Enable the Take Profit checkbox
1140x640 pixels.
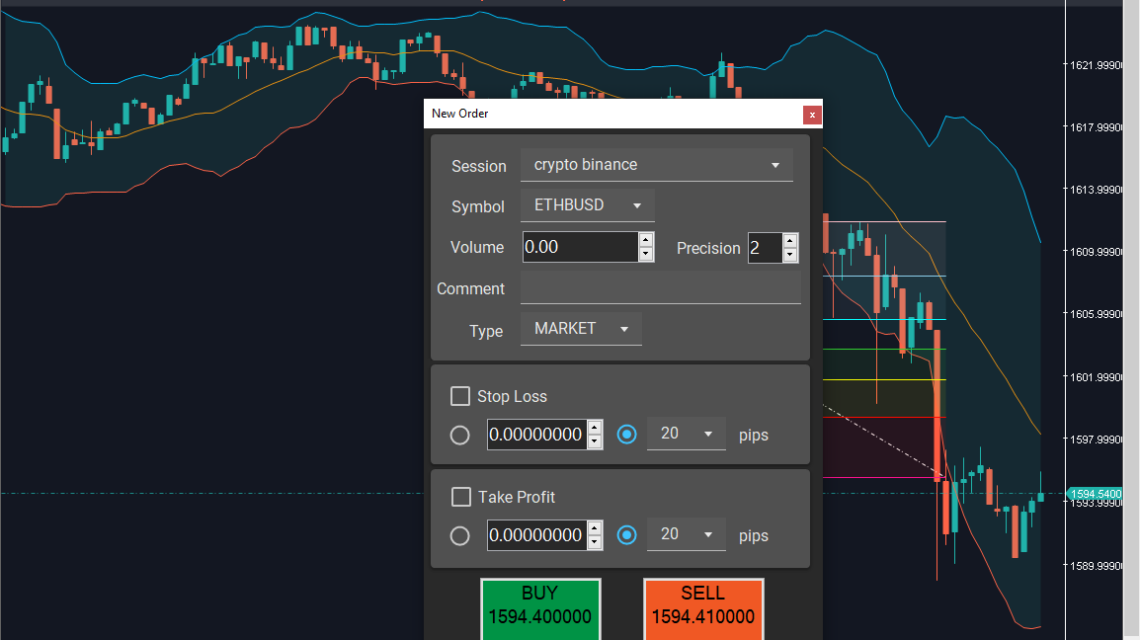tap(461, 497)
